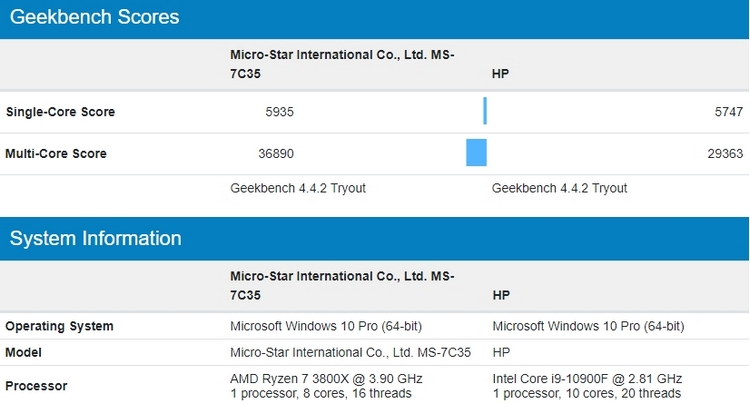The width and height of the screenshot is (750, 404).
Task: Click the MSI multi-core score 36890
Action: click(276, 153)
